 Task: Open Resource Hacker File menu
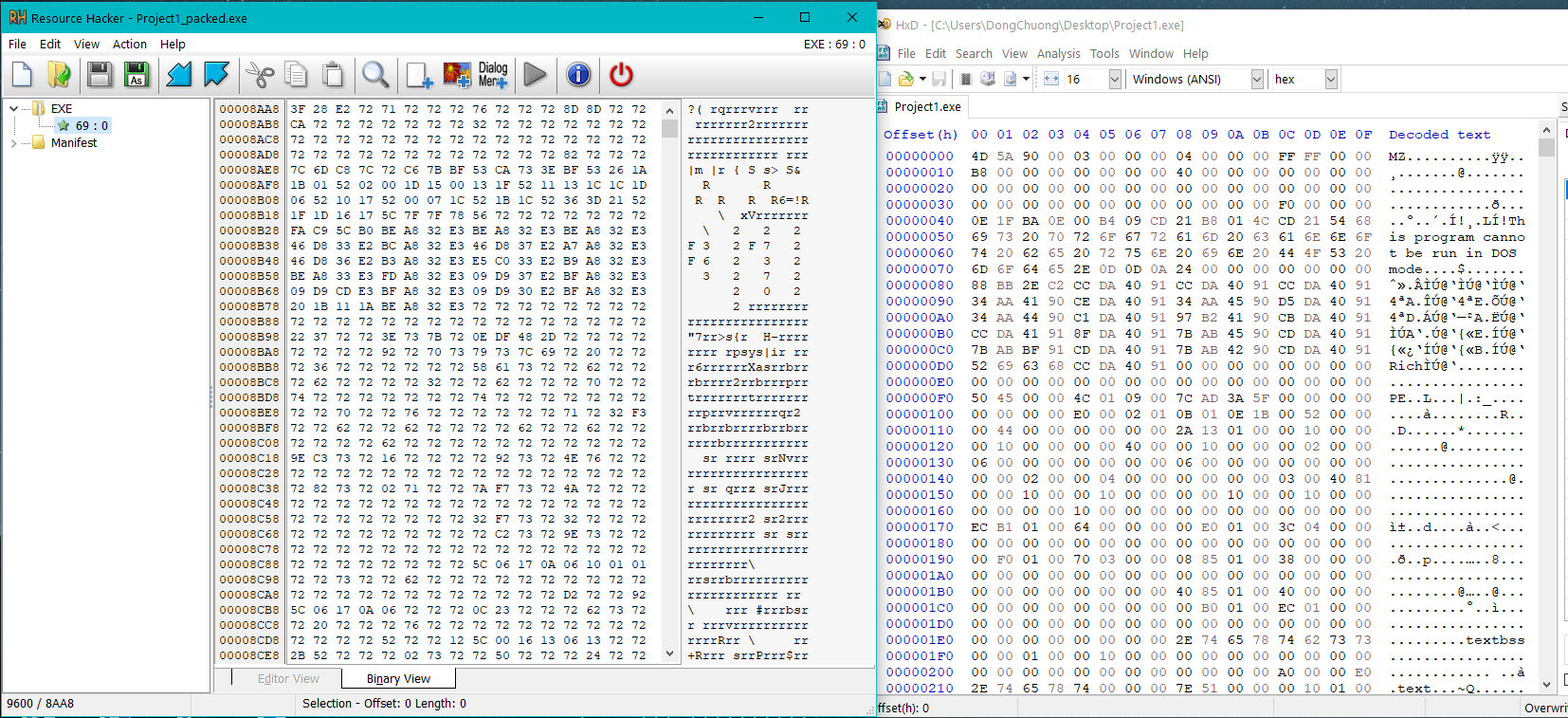tap(17, 44)
